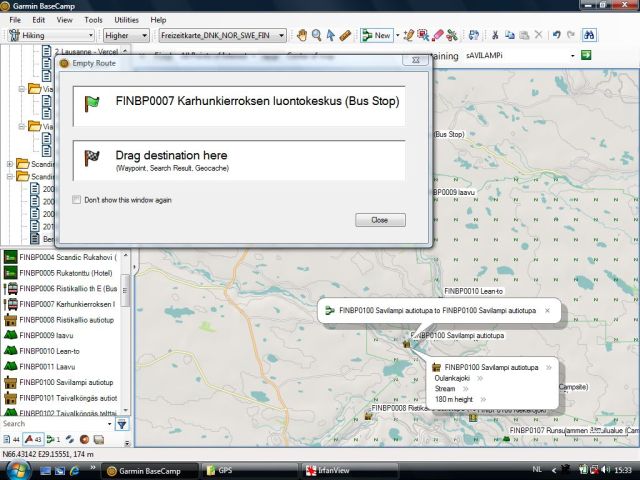The height and width of the screenshot is (480, 640).
Task: Expand the Scandinavia tree folder
Action: 10,164
